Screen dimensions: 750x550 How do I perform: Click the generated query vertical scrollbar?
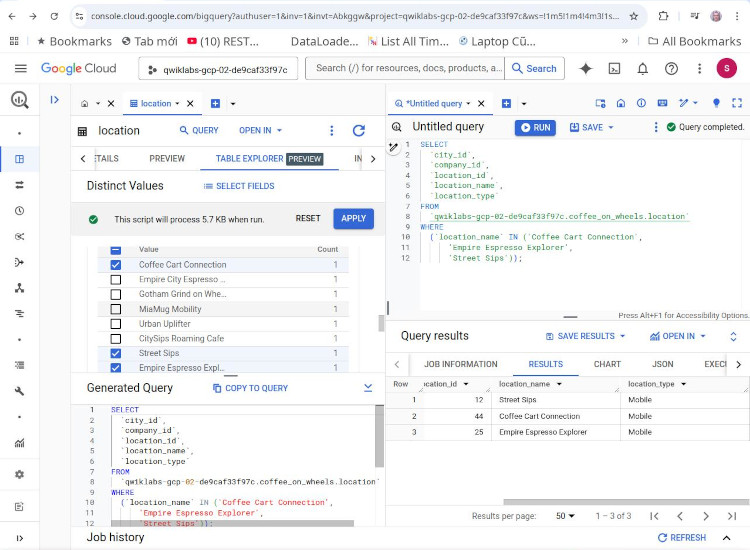[379, 436]
